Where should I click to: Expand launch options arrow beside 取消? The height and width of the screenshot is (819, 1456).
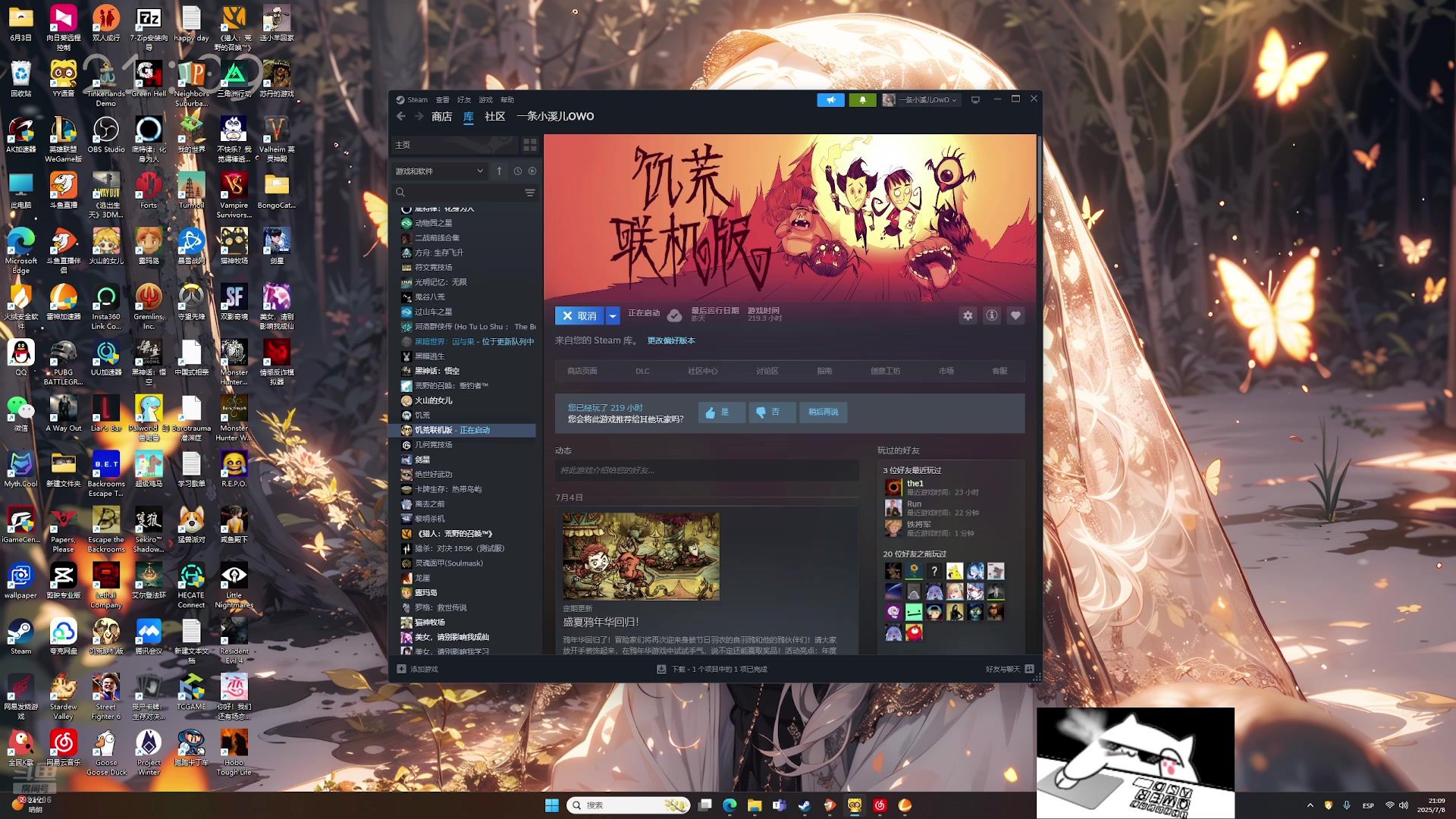[613, 315]
